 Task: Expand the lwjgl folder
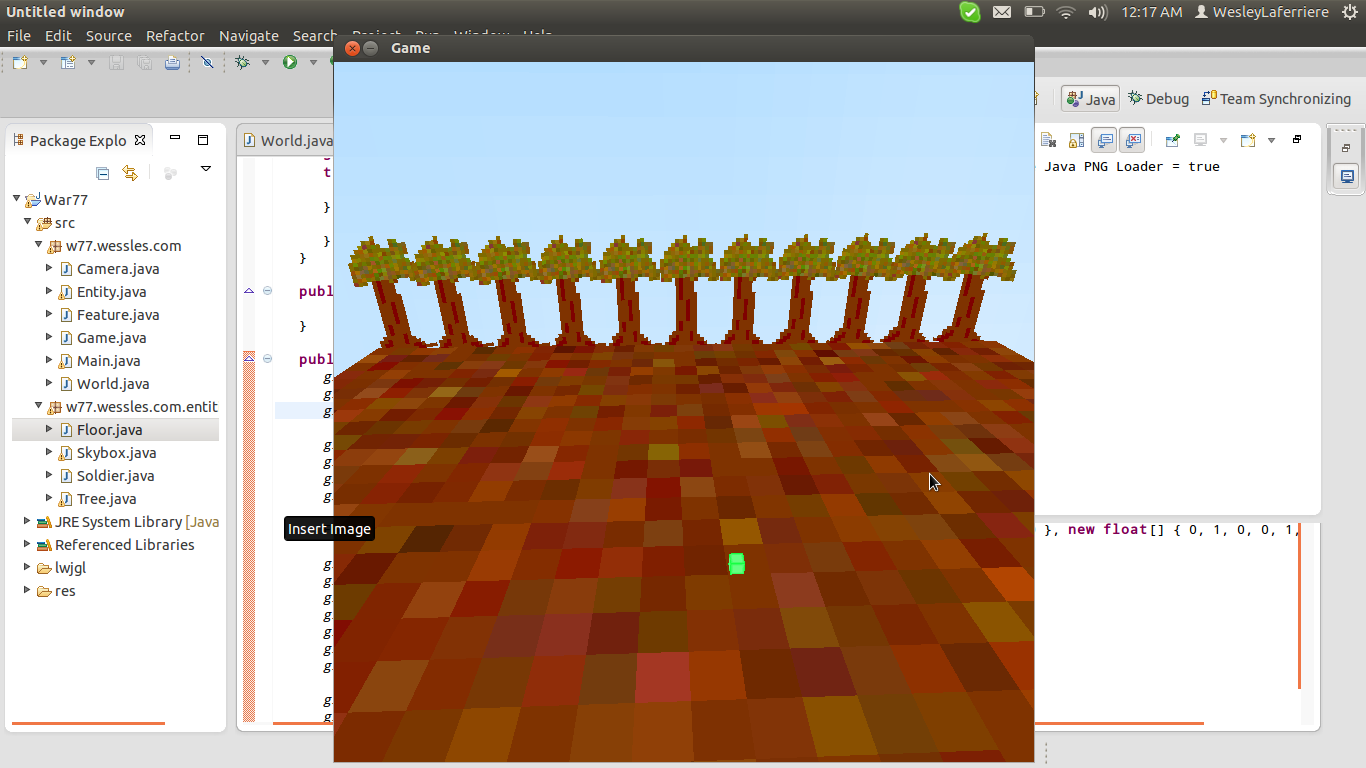27,567
